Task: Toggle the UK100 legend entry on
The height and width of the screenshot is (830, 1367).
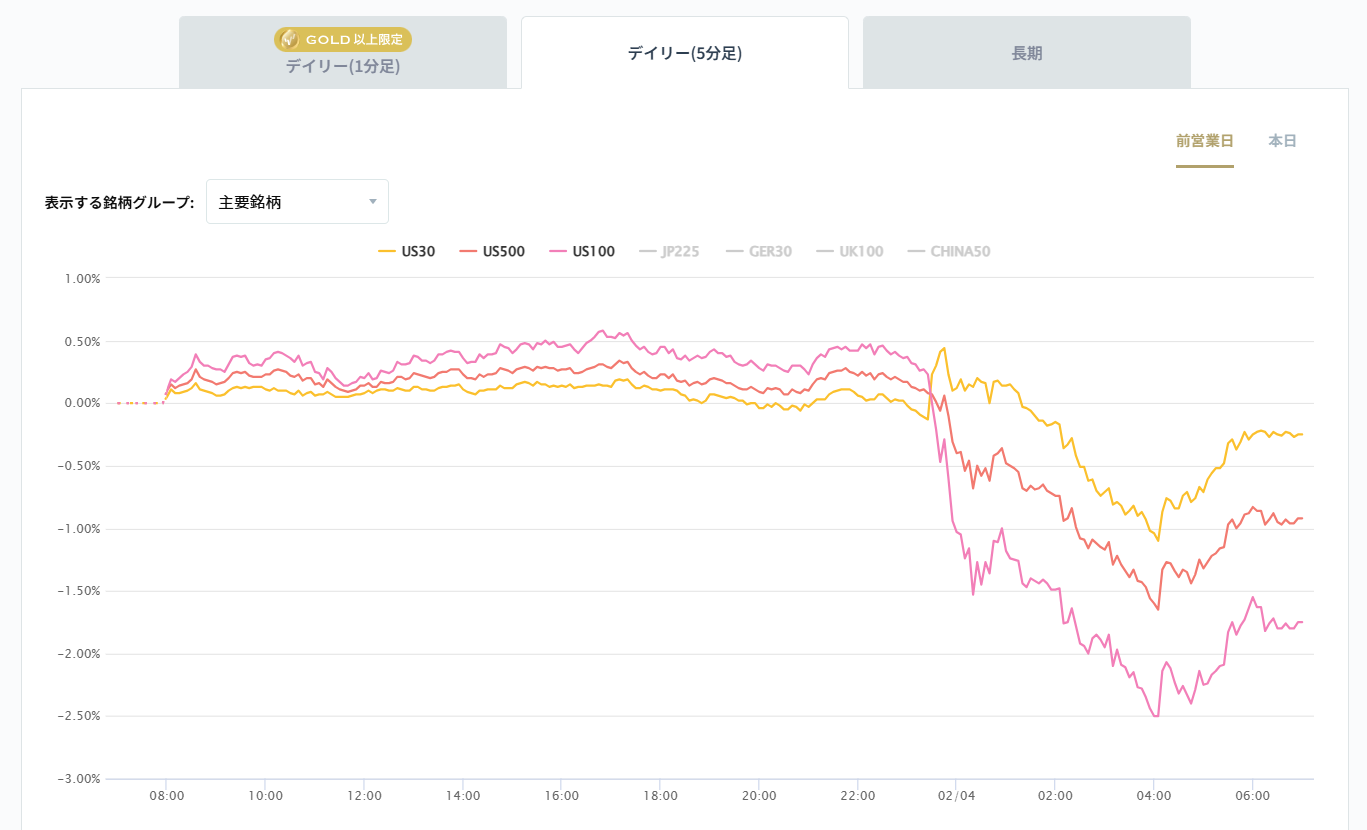Action: tap(861, 252)
